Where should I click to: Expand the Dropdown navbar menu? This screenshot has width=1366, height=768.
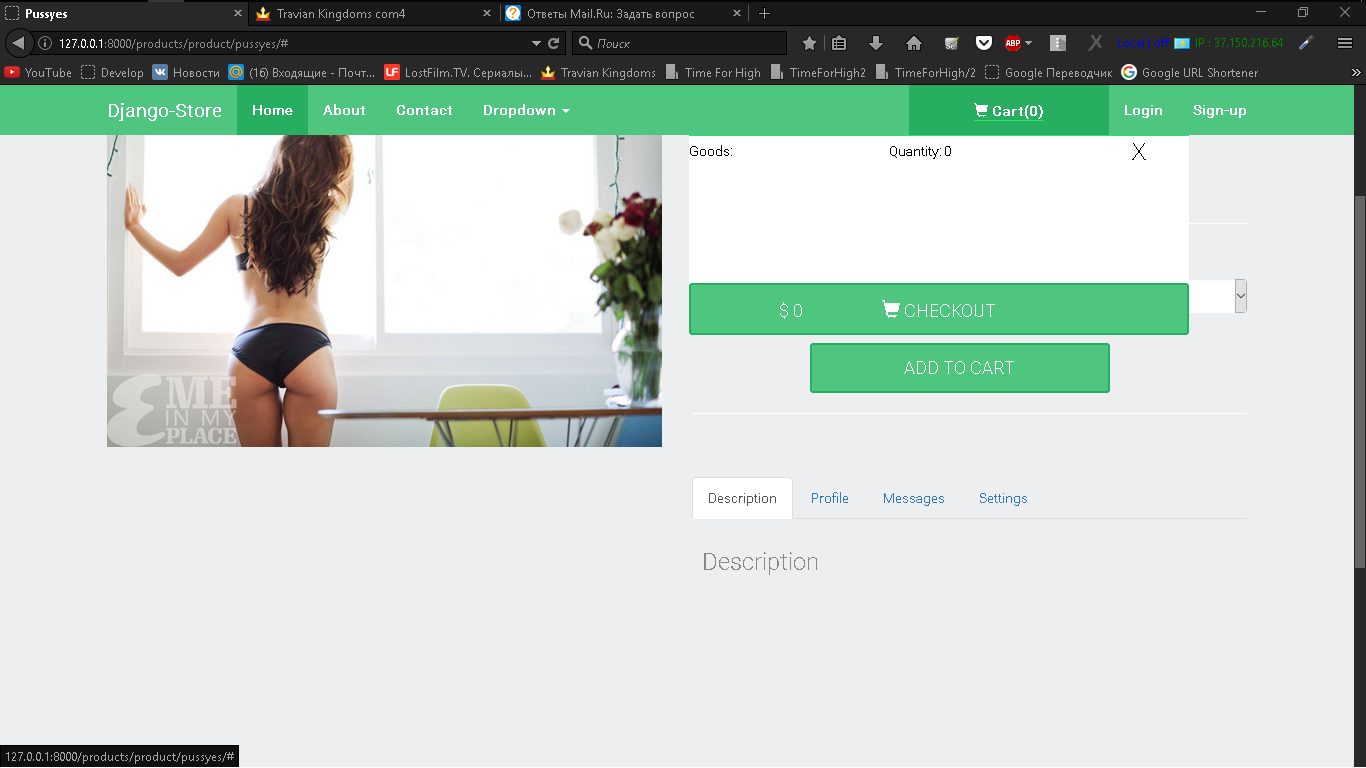click(526, 110)
